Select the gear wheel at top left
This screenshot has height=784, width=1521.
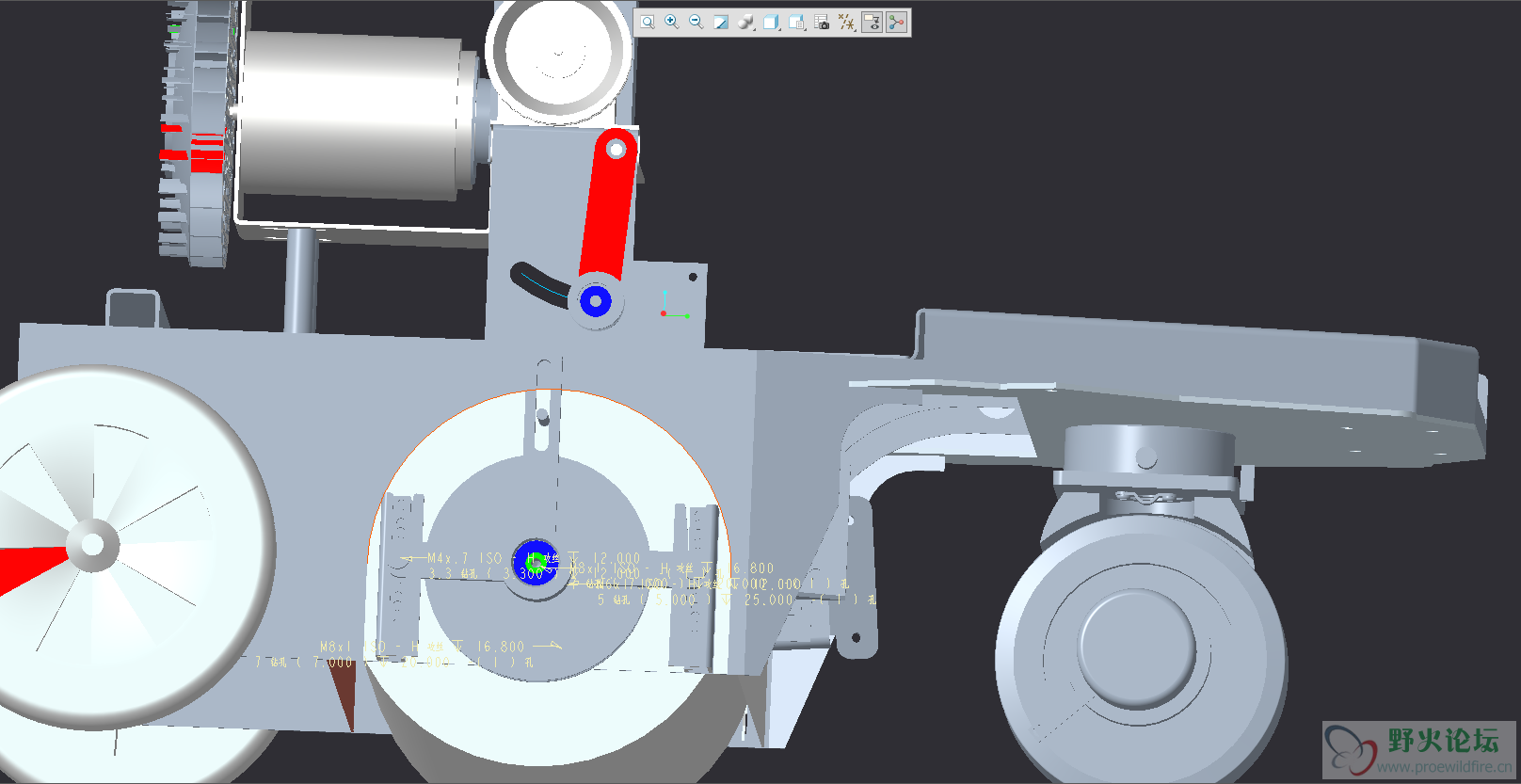point(198,132)
